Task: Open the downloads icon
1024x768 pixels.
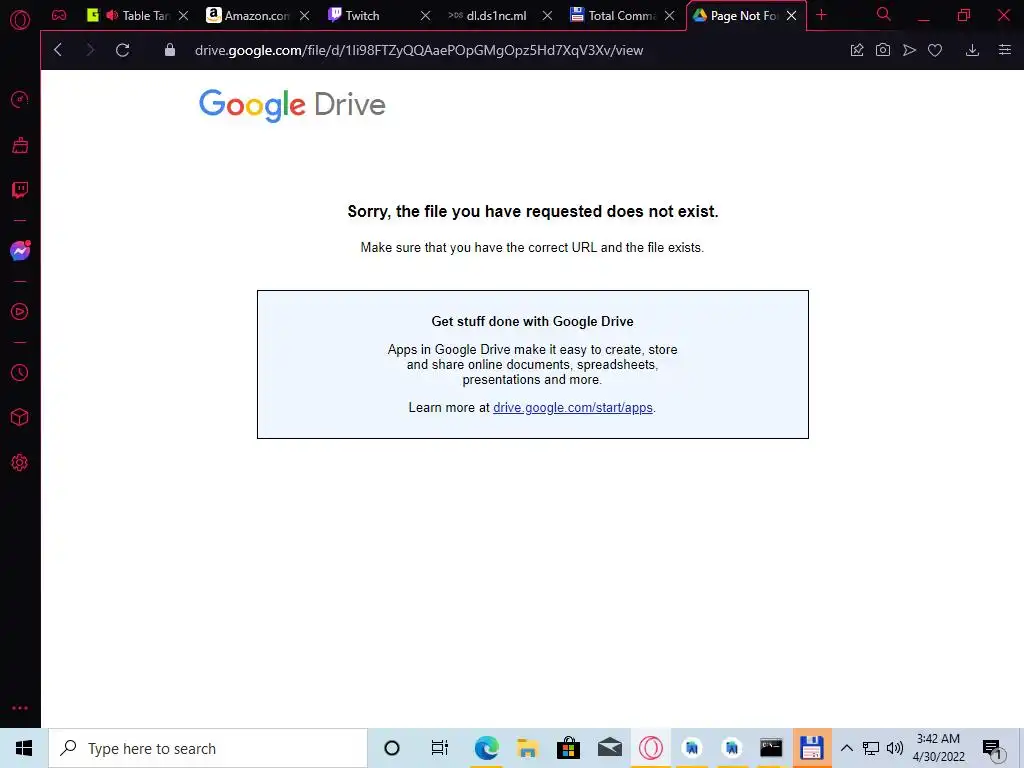Action: [x=972, y=50]
